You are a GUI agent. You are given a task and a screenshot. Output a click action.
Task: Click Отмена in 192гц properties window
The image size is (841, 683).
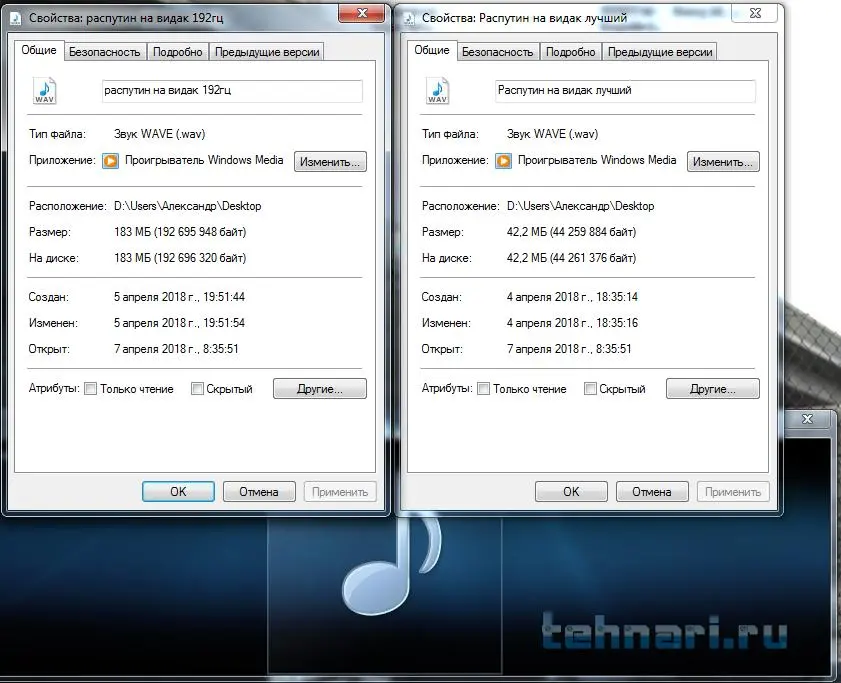(x=259, y=491)
